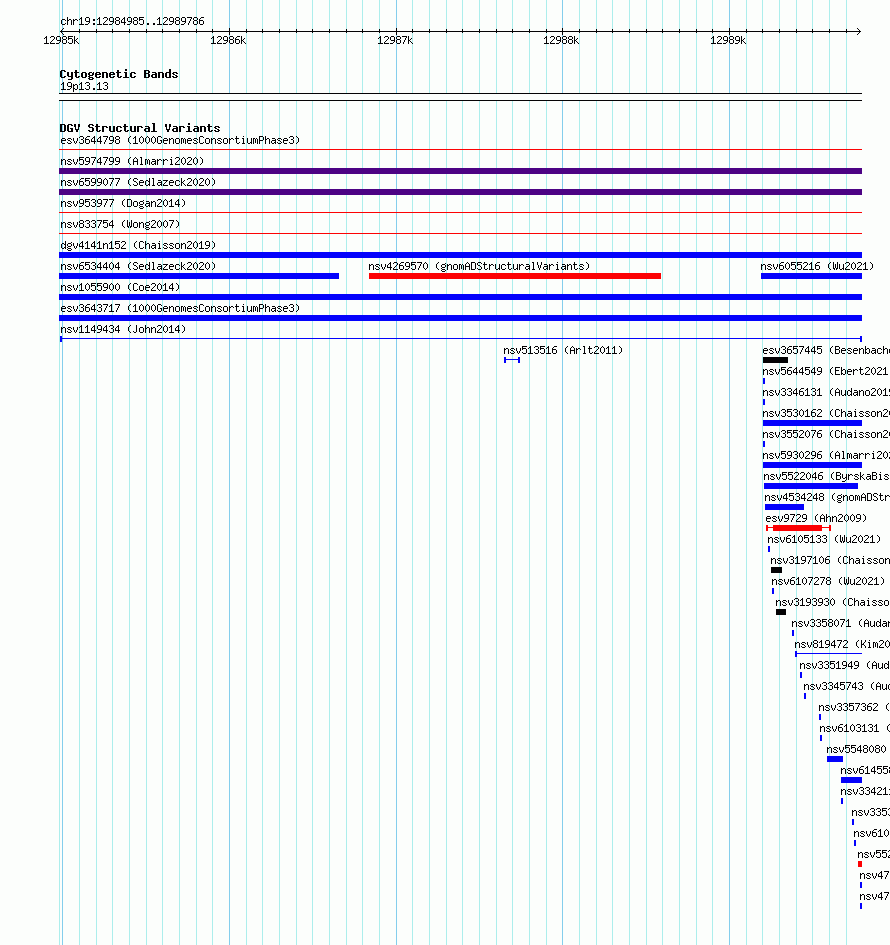Open variant nsv6107278 (Wu2021)
This screenshot has width=890, height=945.
coord(828,582)
